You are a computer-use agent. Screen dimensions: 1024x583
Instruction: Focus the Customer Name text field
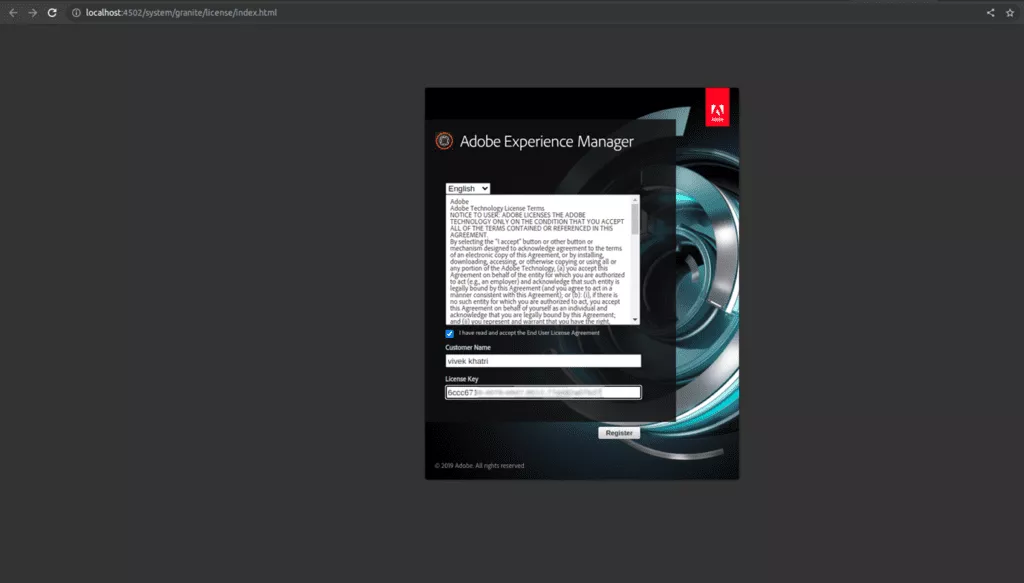tap(542, 361)
